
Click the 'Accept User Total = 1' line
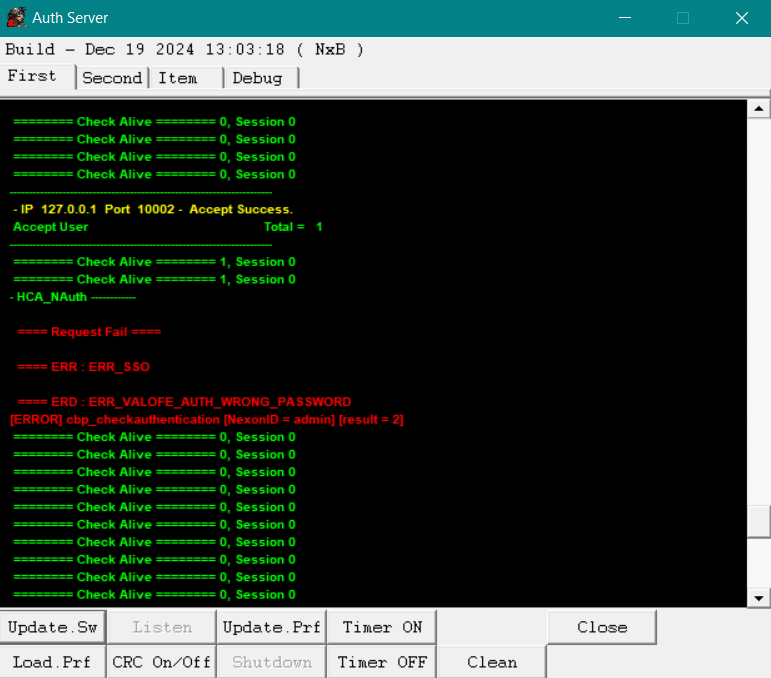tap(167, 227)
